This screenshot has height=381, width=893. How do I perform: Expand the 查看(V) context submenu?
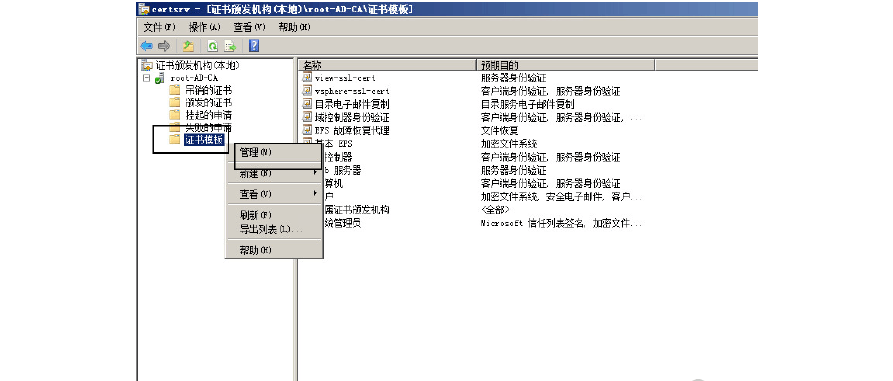point(273,194)
